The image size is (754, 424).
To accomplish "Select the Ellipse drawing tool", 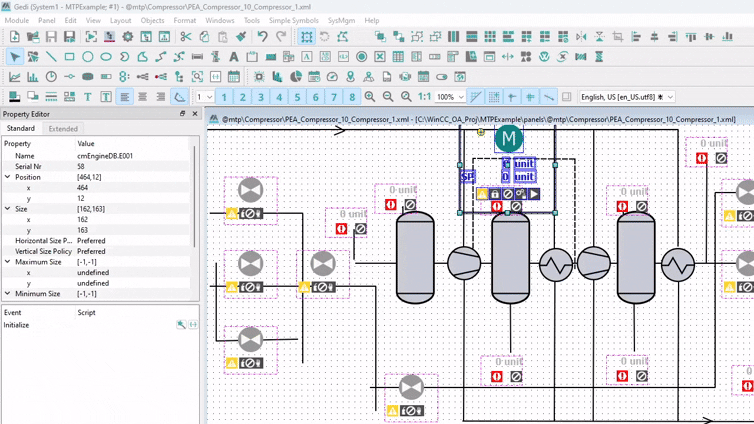I will 106,57.
